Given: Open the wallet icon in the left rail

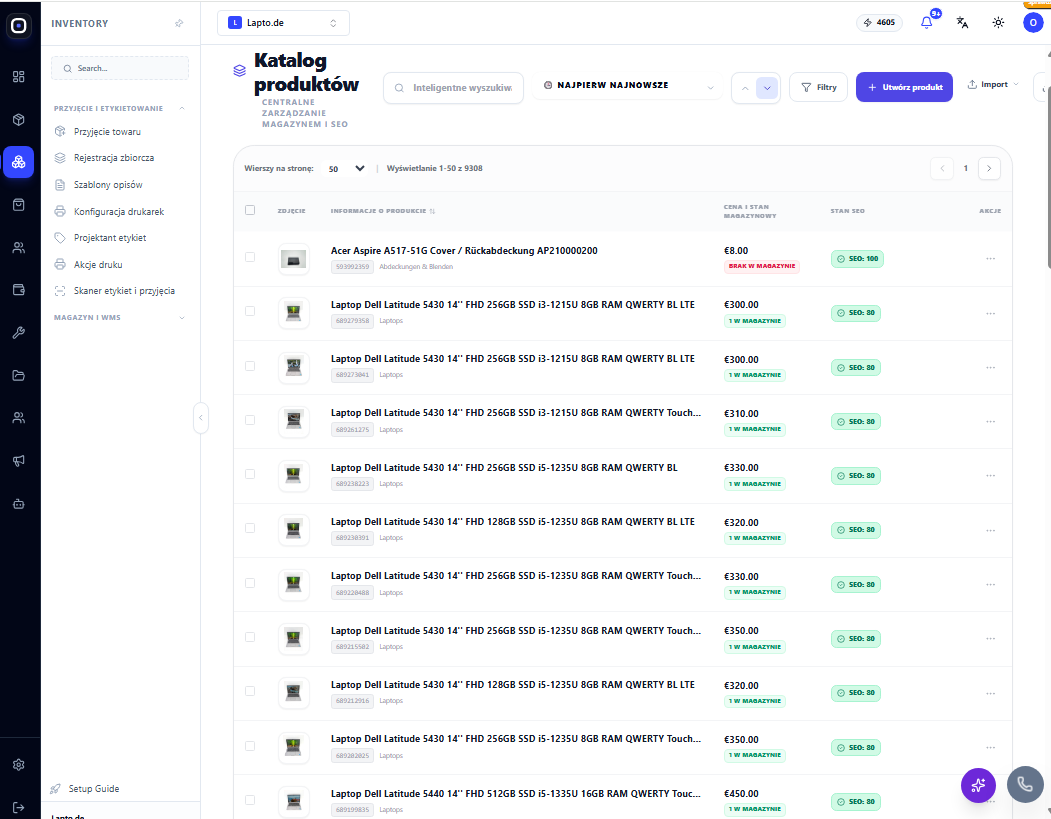Looking at the screenshot, I should [x=19, y=290].
